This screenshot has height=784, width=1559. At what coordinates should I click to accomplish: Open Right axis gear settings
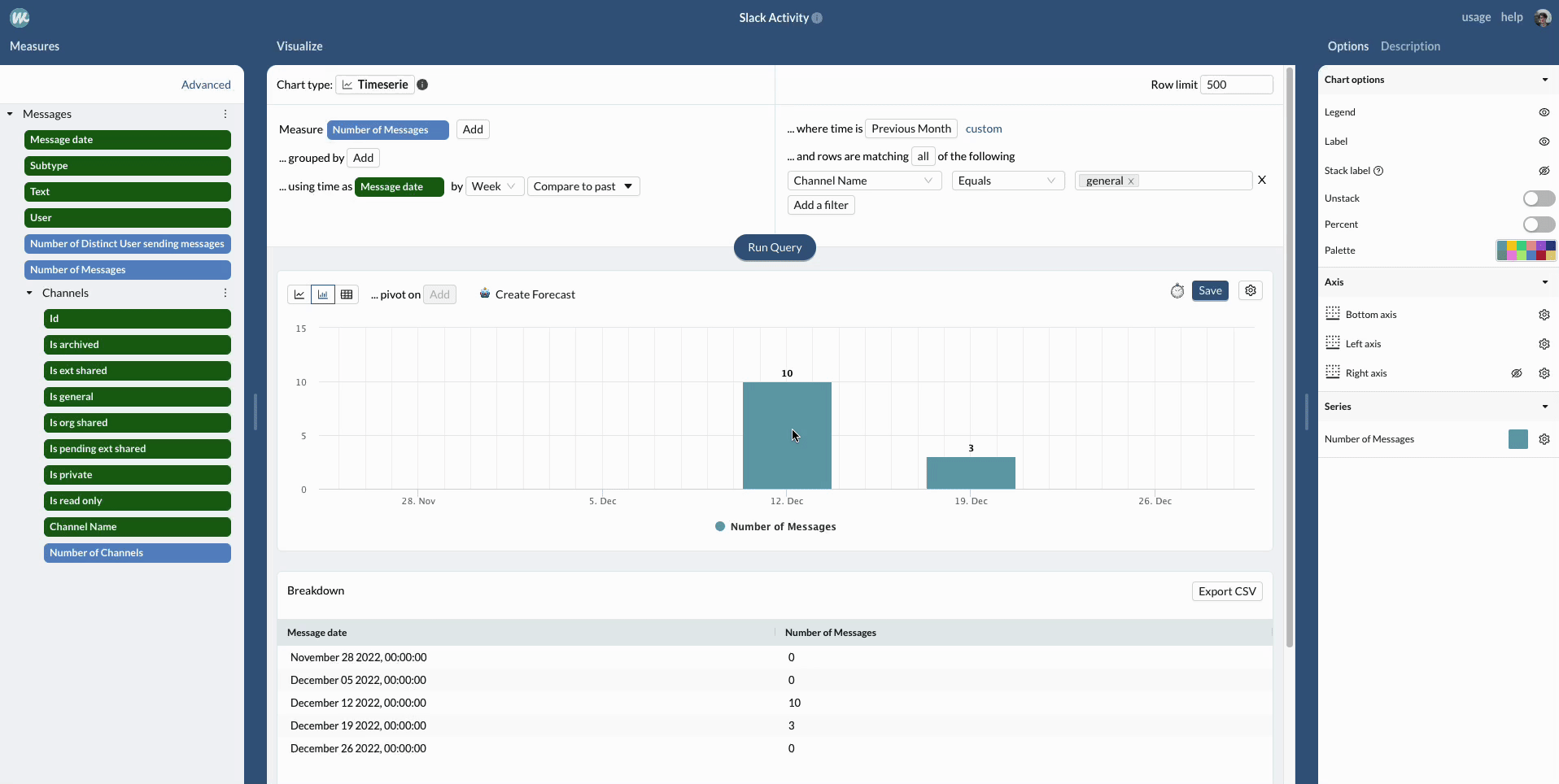tap(1544, 373)
